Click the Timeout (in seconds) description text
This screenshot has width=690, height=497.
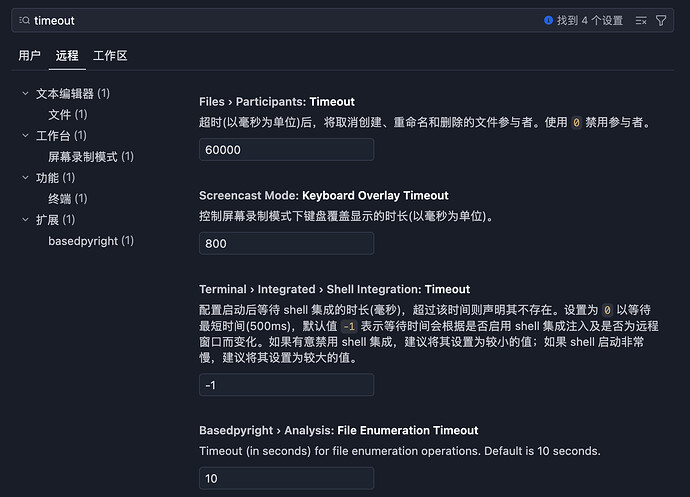tap(400, 451)
